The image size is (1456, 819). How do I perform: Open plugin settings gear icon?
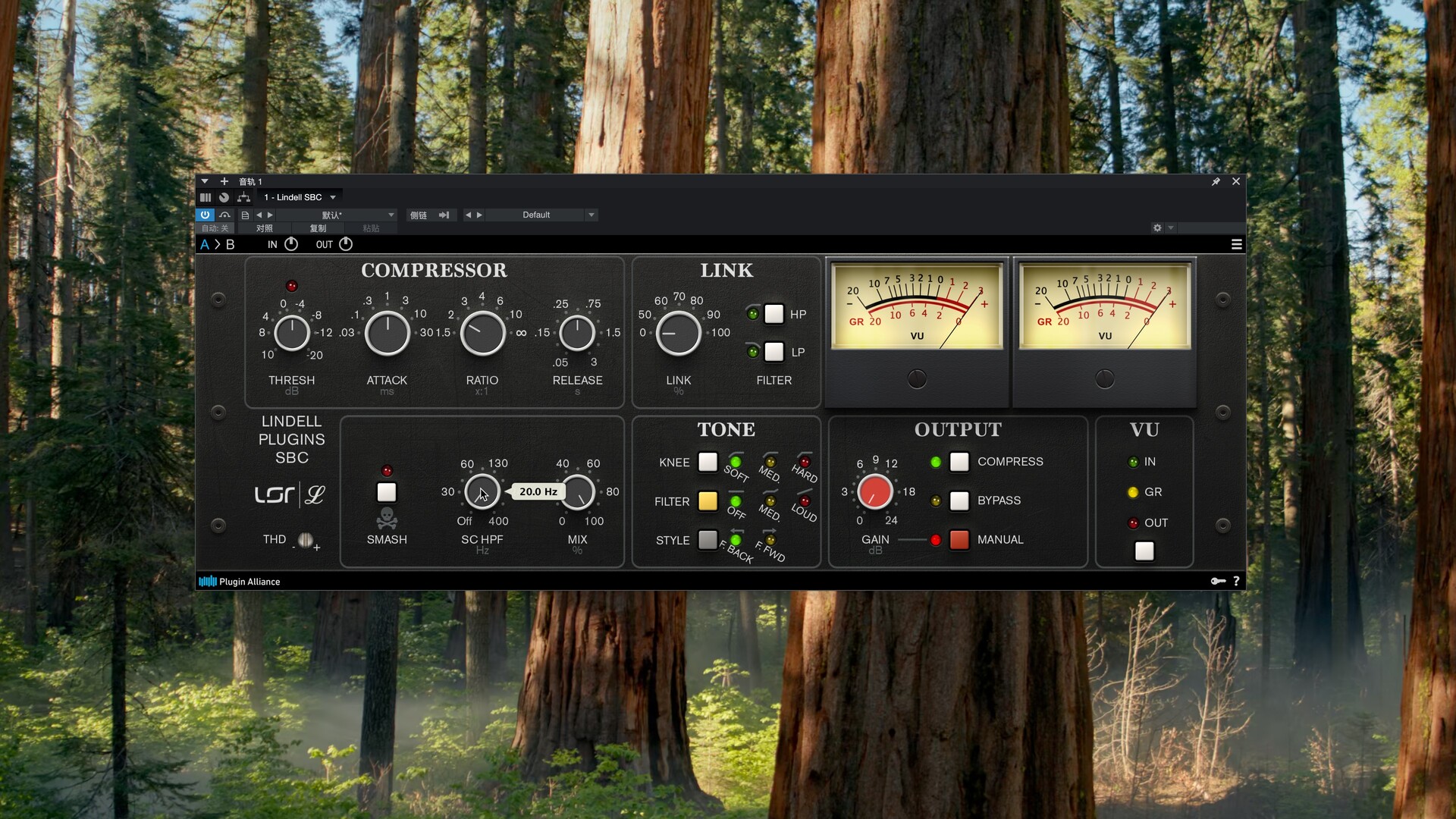[1157, 227]
